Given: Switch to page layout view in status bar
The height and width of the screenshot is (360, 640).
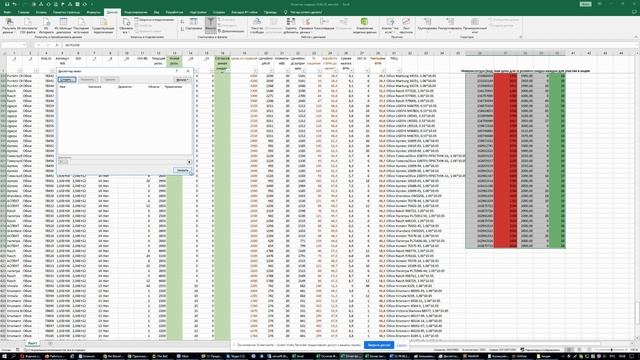Looking at the screenshot, I should (578, 350).
